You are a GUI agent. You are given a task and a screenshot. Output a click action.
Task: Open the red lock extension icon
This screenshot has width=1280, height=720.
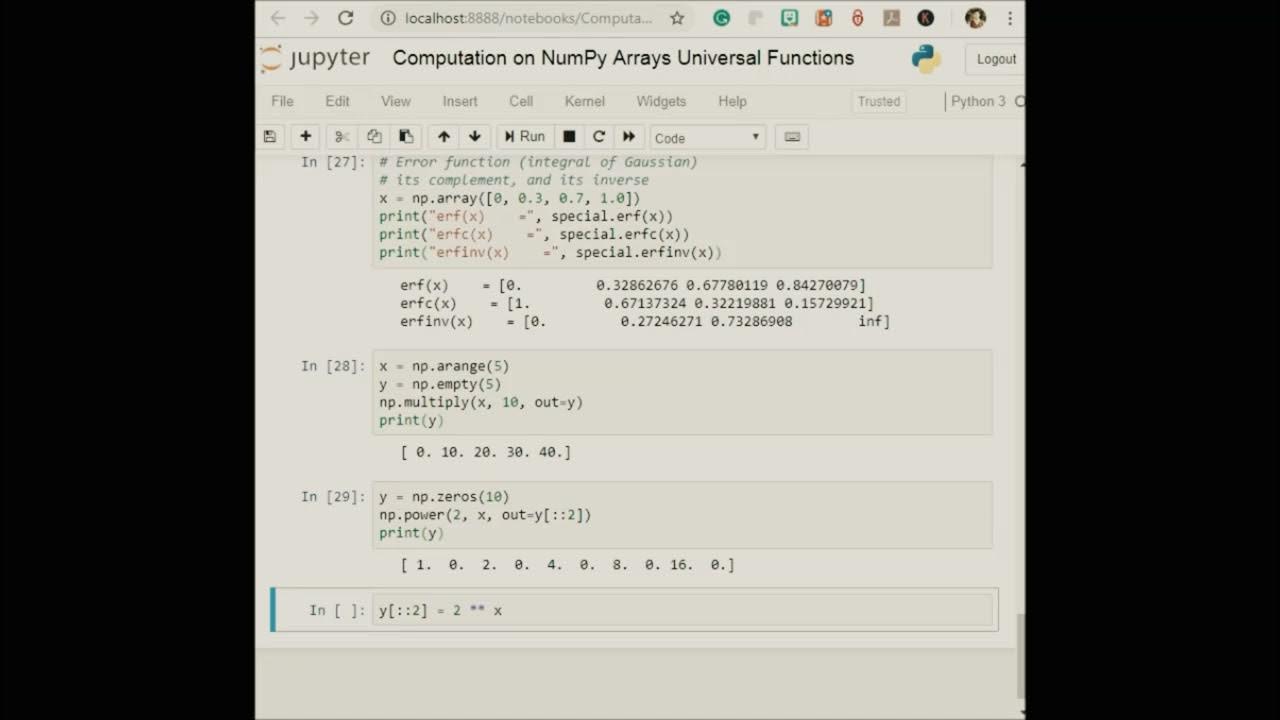(857, 18)
